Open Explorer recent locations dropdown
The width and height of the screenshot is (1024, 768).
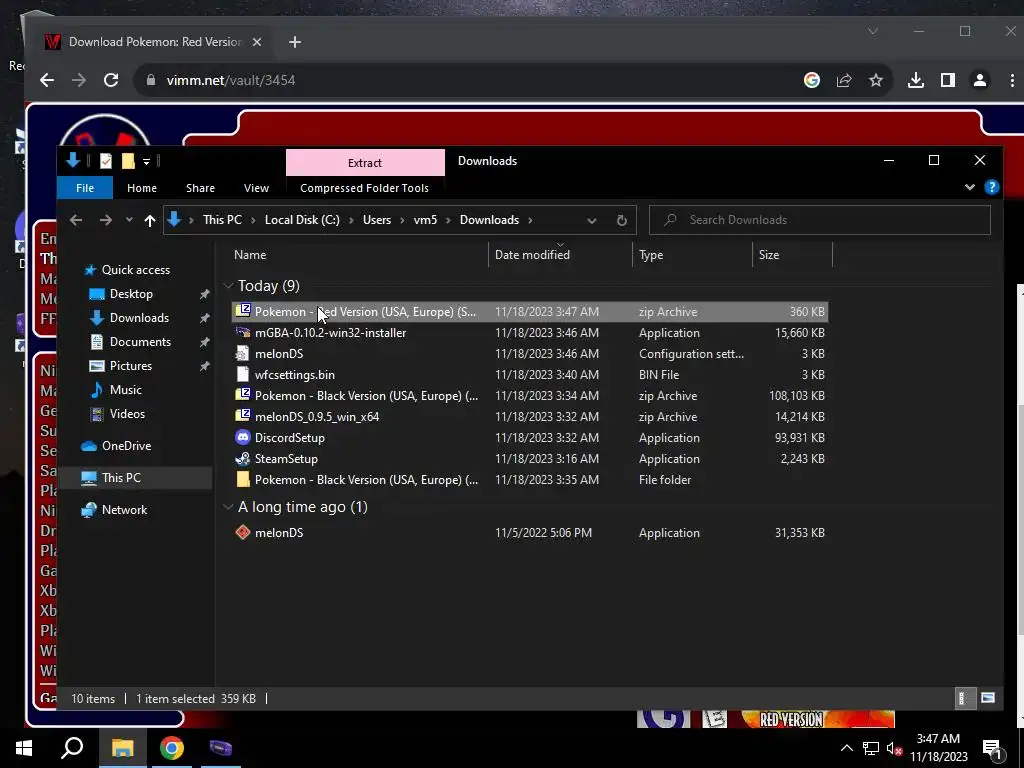129,220
